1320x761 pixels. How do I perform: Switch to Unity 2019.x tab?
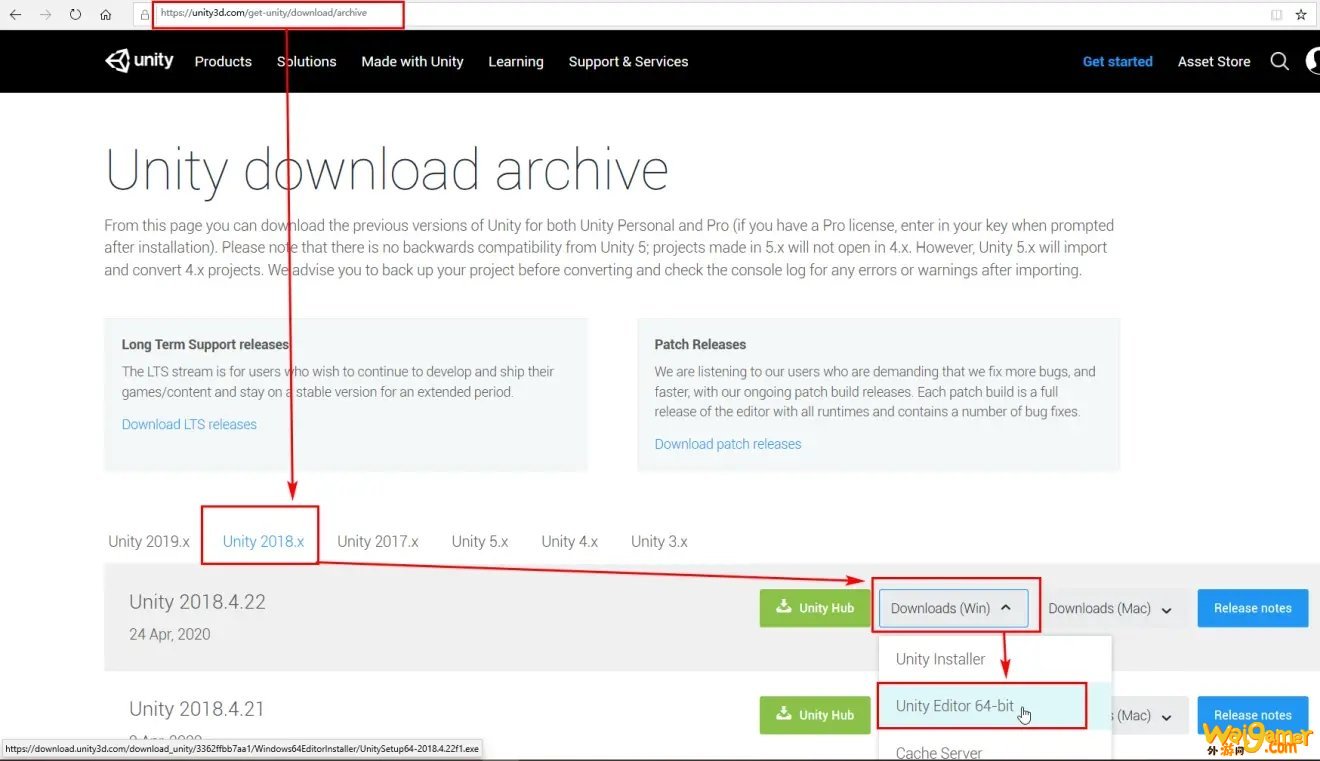[149, 541]
